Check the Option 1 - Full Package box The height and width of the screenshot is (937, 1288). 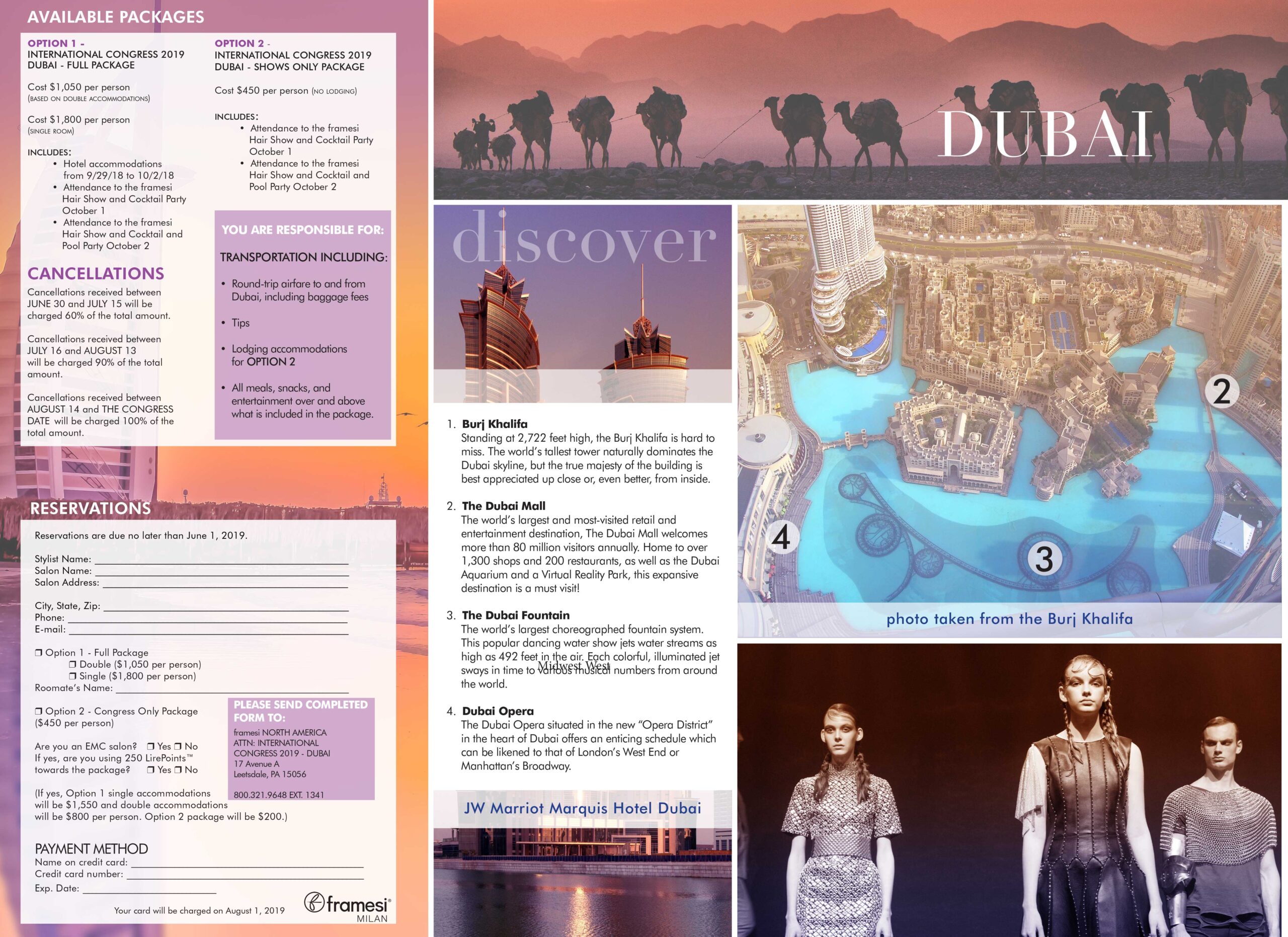pyautogui.click(x=39, y=653)
